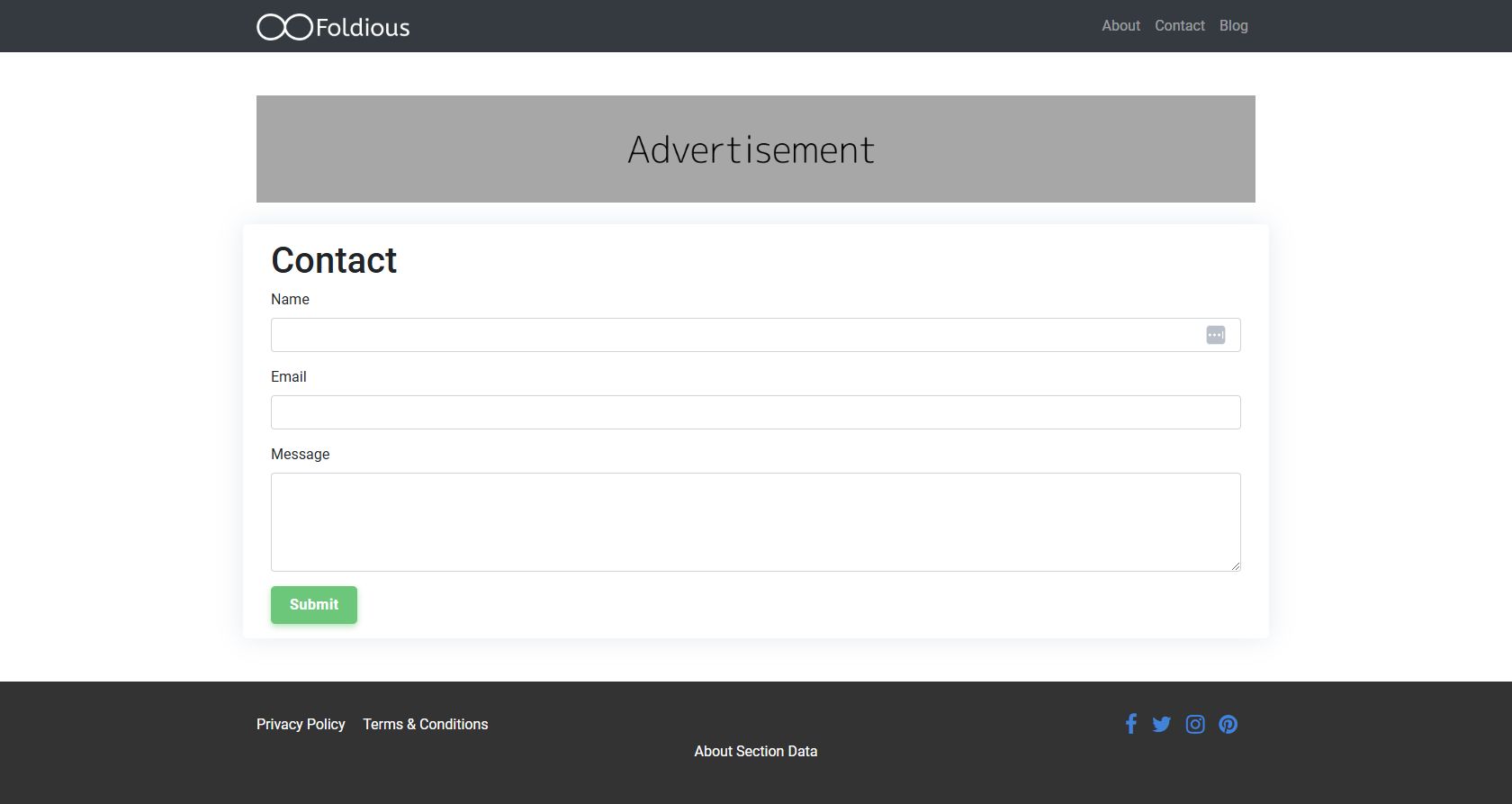Open the Facebook icon in footer
Screen dimensions: 1512x804
(x=1131, y=724)
